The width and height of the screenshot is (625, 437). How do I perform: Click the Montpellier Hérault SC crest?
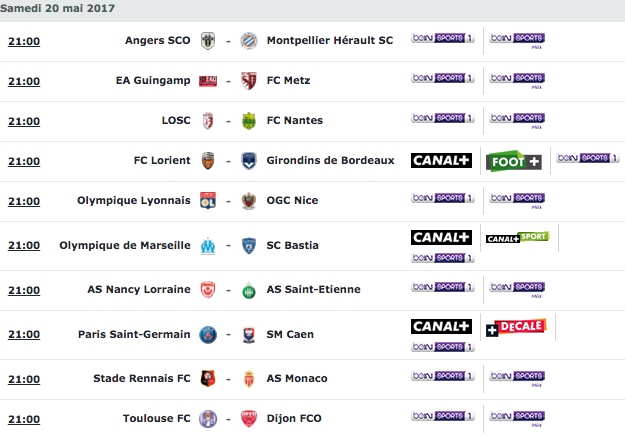point(249,41)
